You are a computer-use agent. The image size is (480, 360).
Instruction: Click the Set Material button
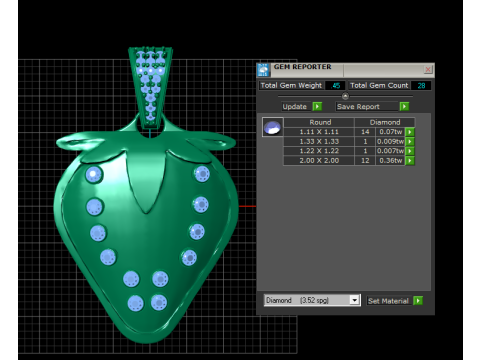(x=389, y=301)
